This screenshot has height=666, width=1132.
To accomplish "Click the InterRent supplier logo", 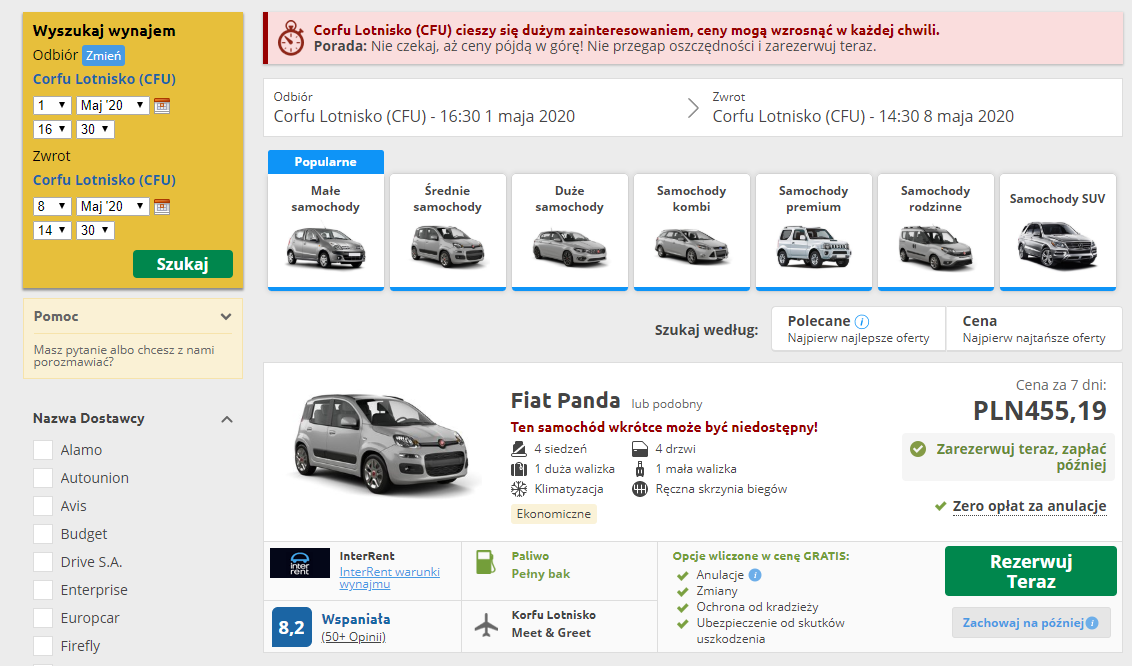I will click(298, 564).
